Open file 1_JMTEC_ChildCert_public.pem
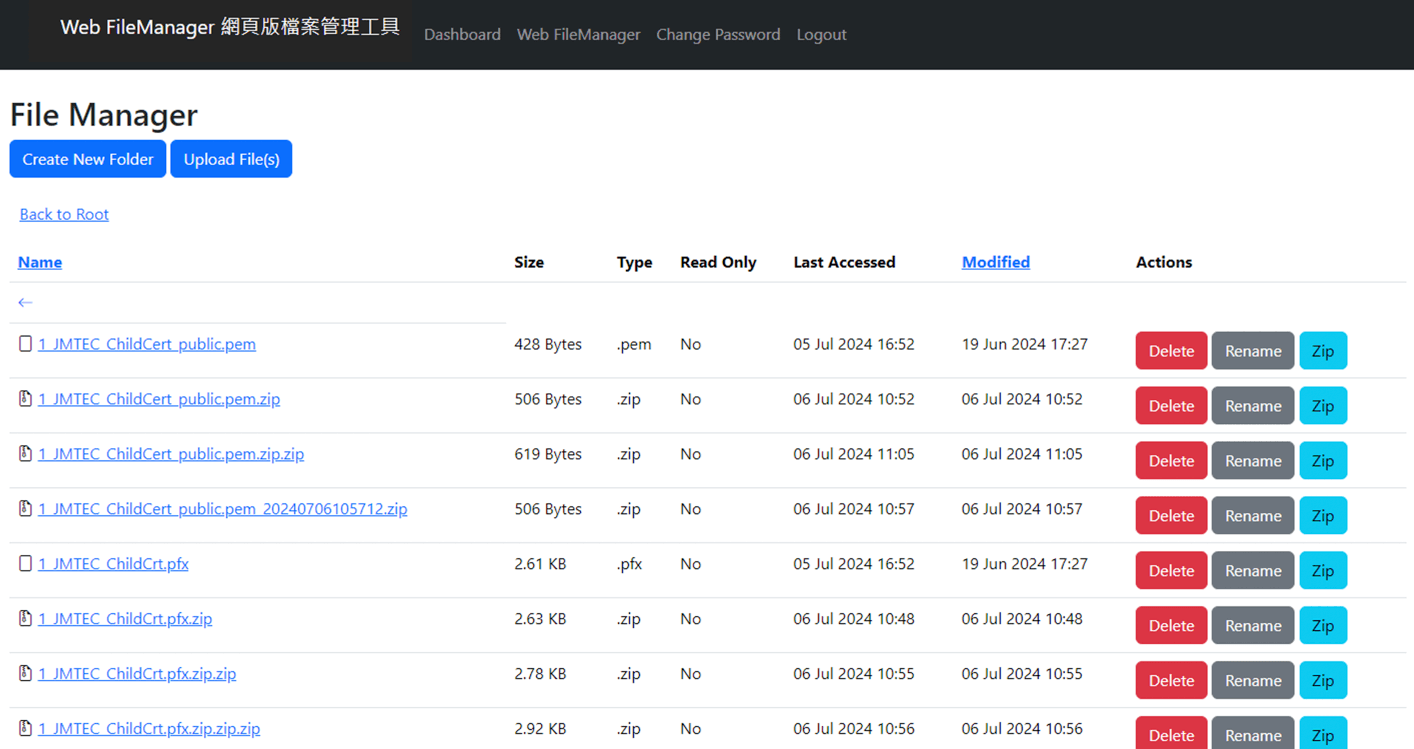The height and width of the screenshot is (749, 1414). click(147, 344)
